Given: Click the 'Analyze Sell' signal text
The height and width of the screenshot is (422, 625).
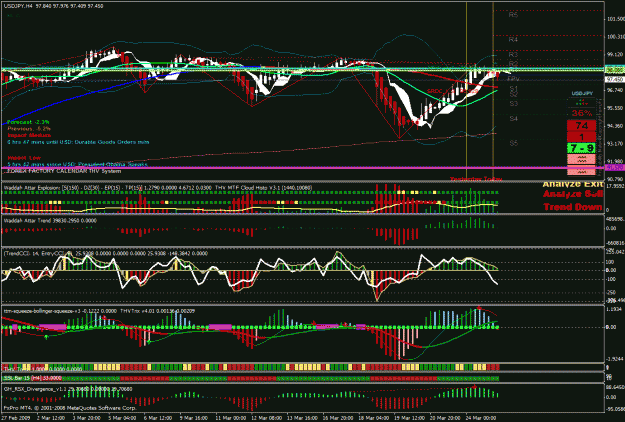Looking at the screenshot, I should [573, 194].
